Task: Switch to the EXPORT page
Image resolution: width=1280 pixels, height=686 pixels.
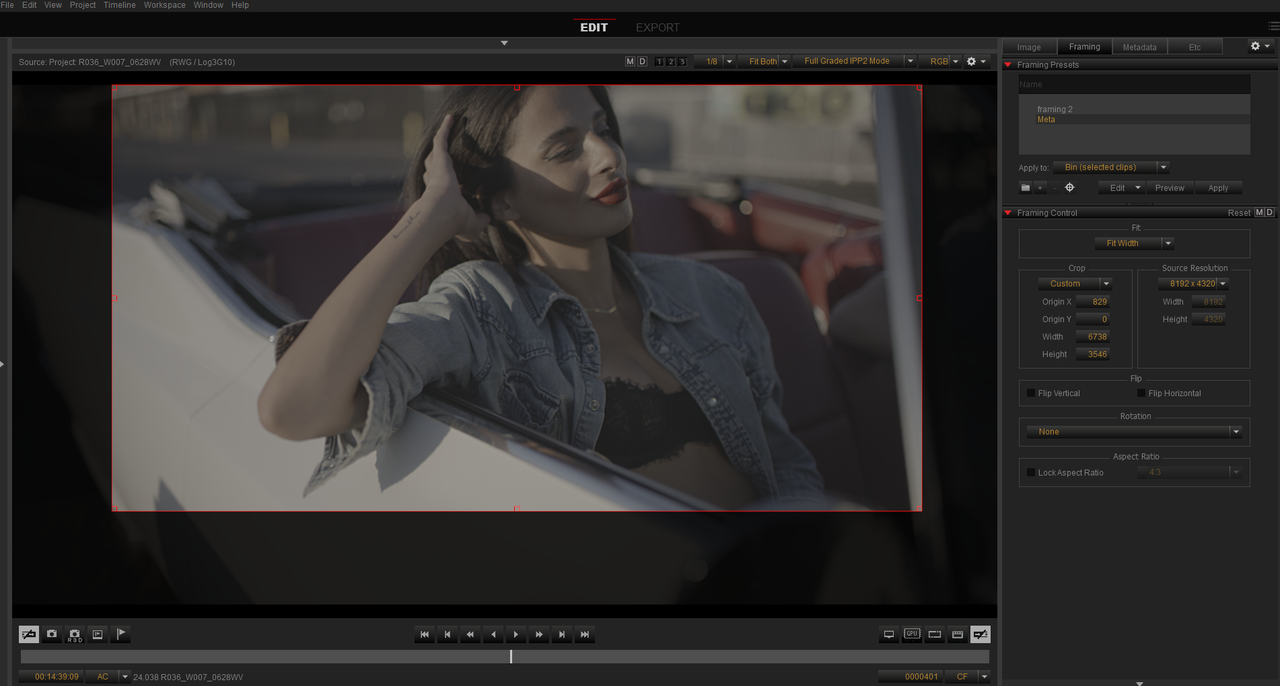Action: 658,27
